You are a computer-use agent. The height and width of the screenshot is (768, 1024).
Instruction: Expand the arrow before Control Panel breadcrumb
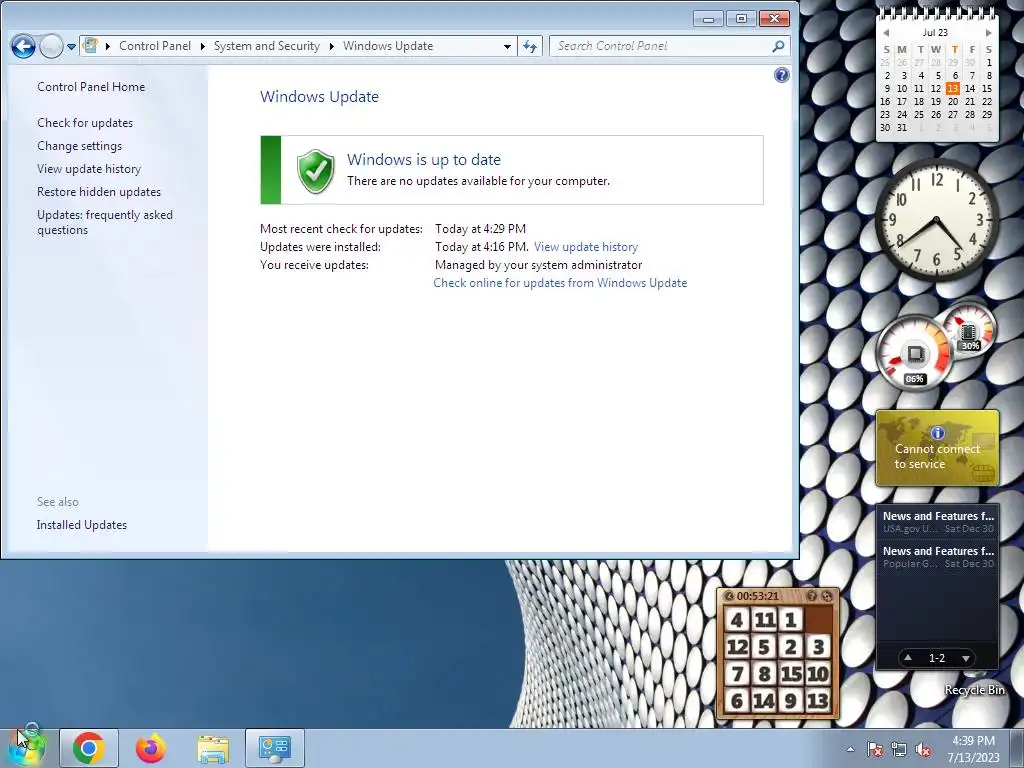pos(108,46)
